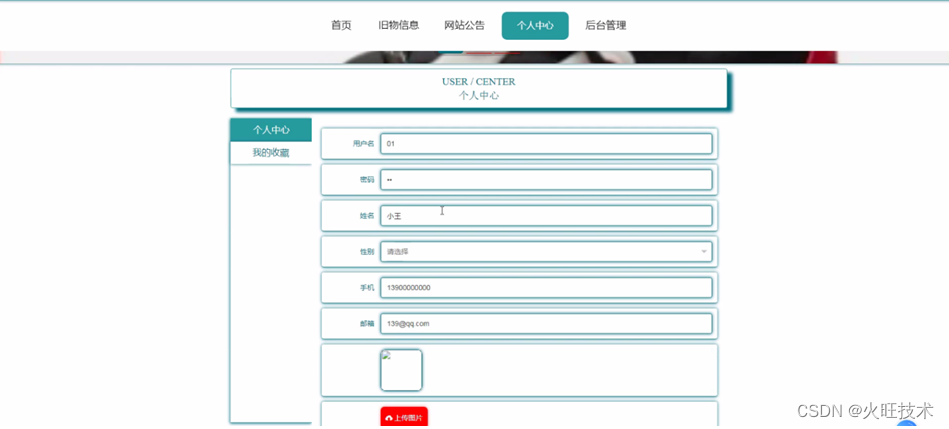
Task: Select the 个人中心 top navigation tab
Action: pos(535,25)
